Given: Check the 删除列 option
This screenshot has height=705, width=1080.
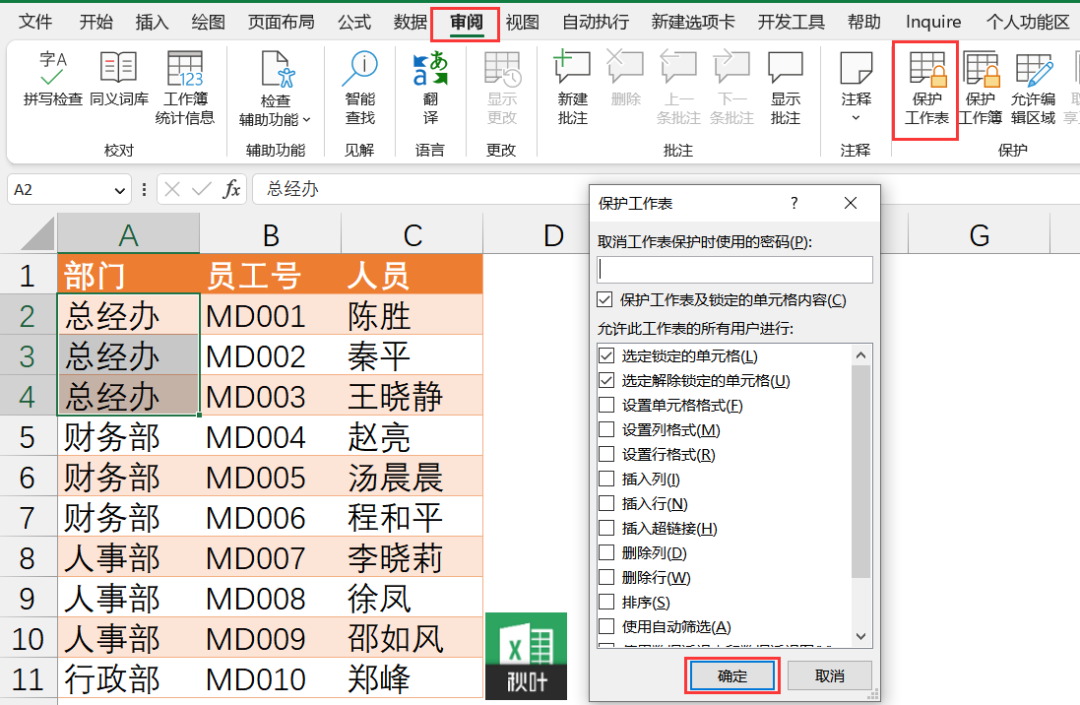Looking at the screenshot, I should [x=606, y=553].
